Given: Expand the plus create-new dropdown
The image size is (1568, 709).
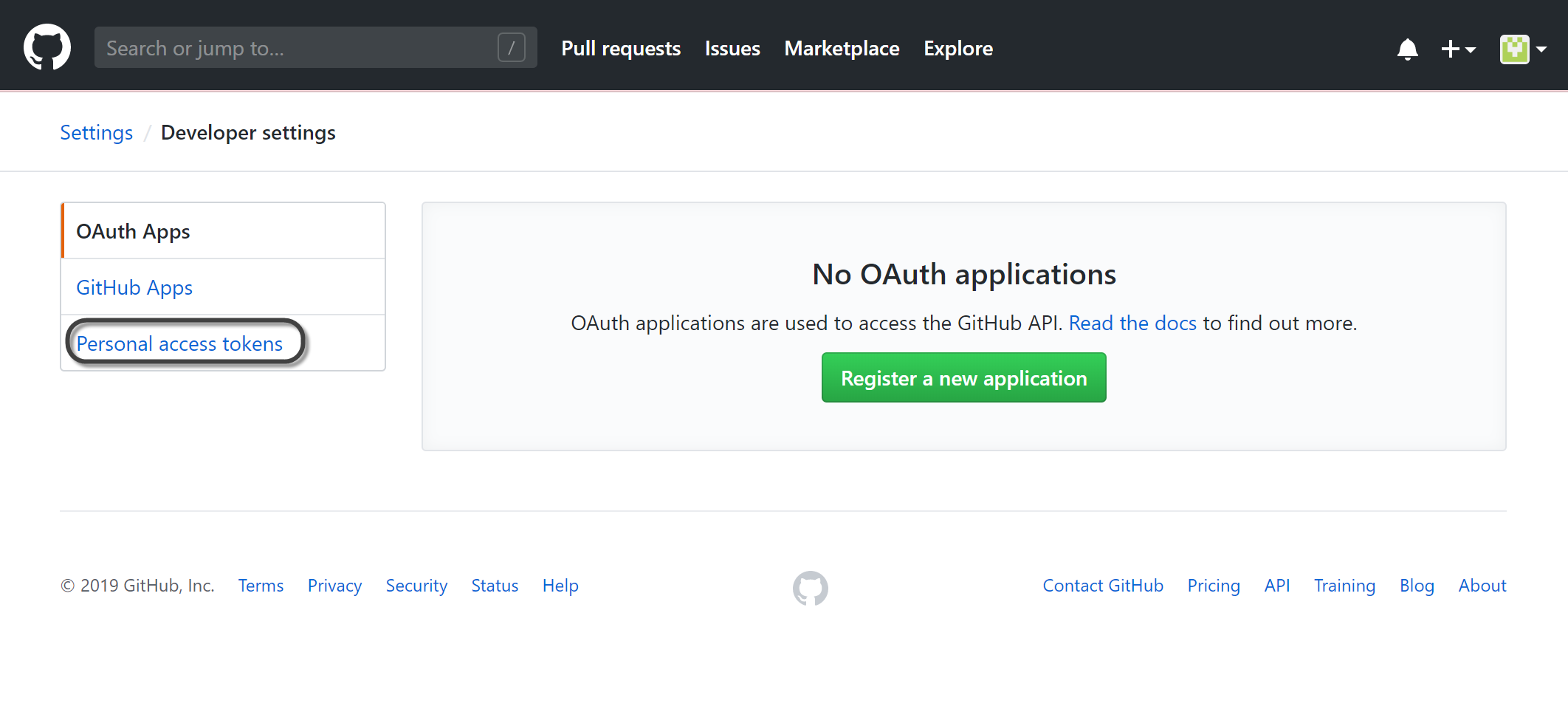Looking at the screenshot, I should 1458,49.
